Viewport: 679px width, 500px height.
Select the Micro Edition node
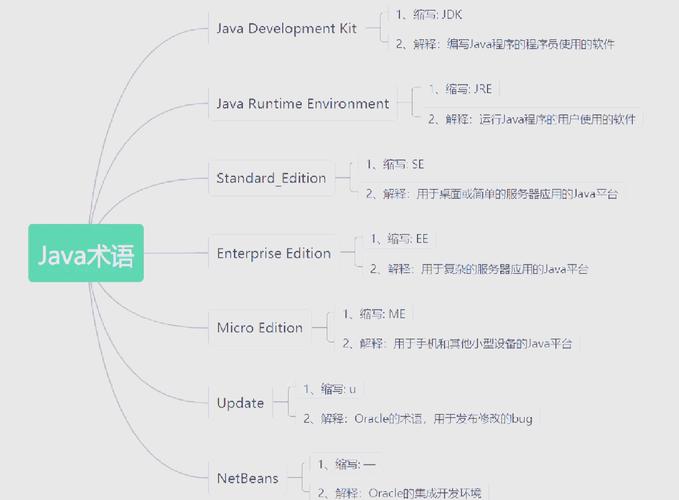click(259, 328)
